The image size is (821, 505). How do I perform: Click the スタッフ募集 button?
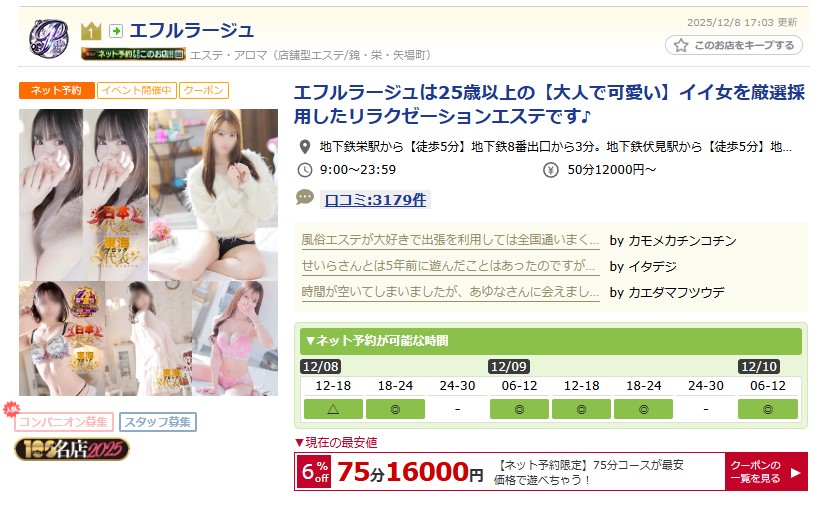point(158,422)
